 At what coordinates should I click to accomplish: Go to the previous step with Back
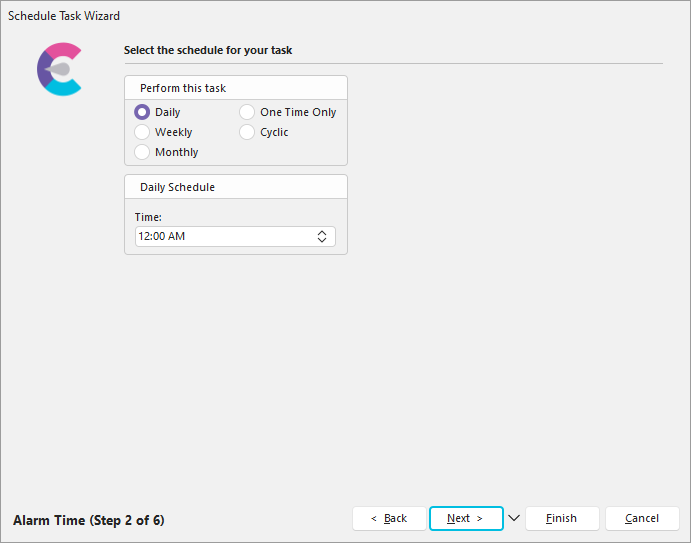click(388, 518)
